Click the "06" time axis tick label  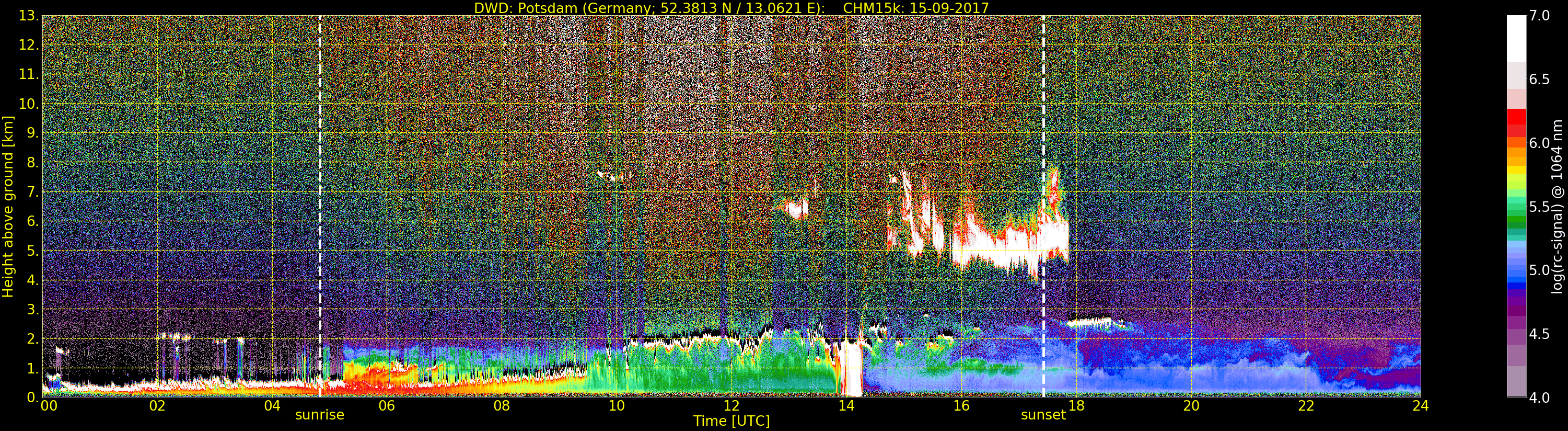(387, 406)
